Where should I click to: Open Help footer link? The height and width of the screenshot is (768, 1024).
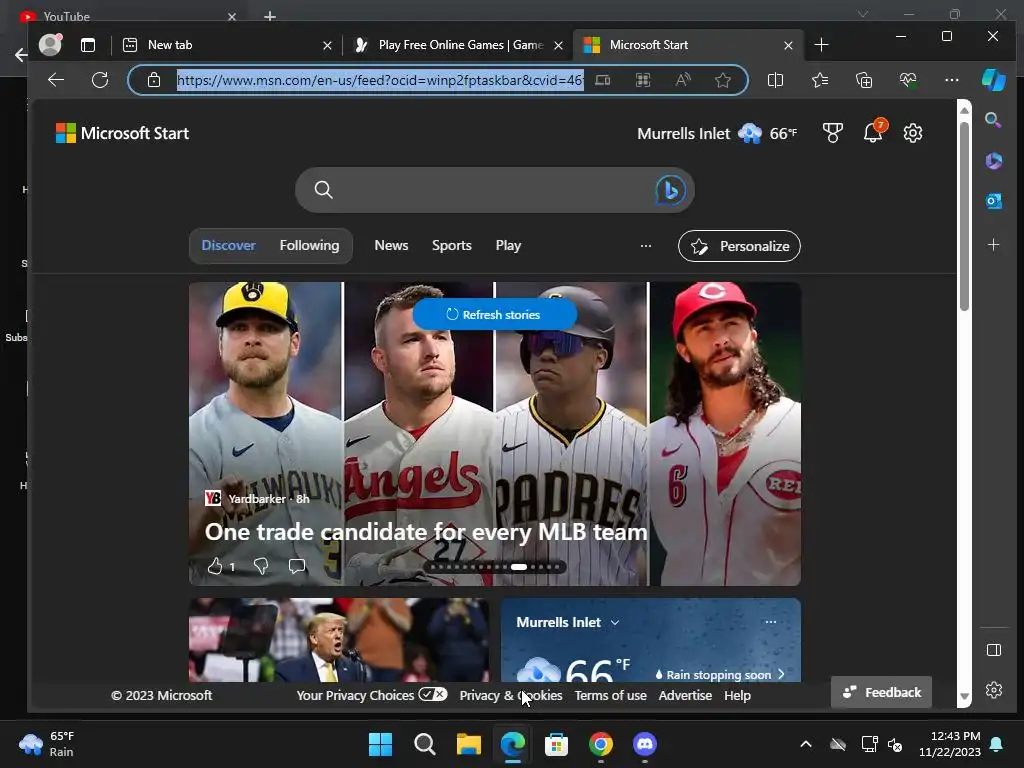pos(737,696)
